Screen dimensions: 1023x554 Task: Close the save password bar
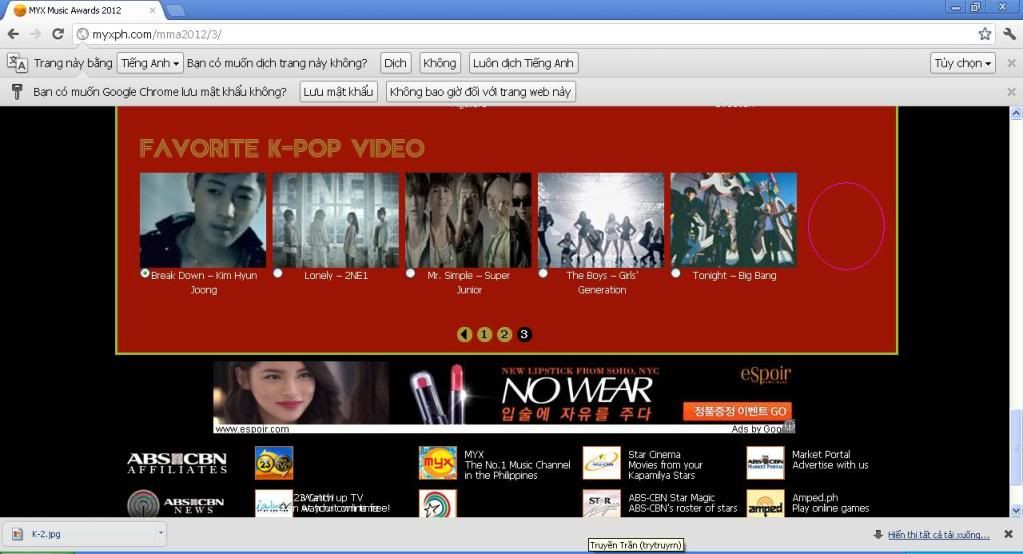(1011, 91)
